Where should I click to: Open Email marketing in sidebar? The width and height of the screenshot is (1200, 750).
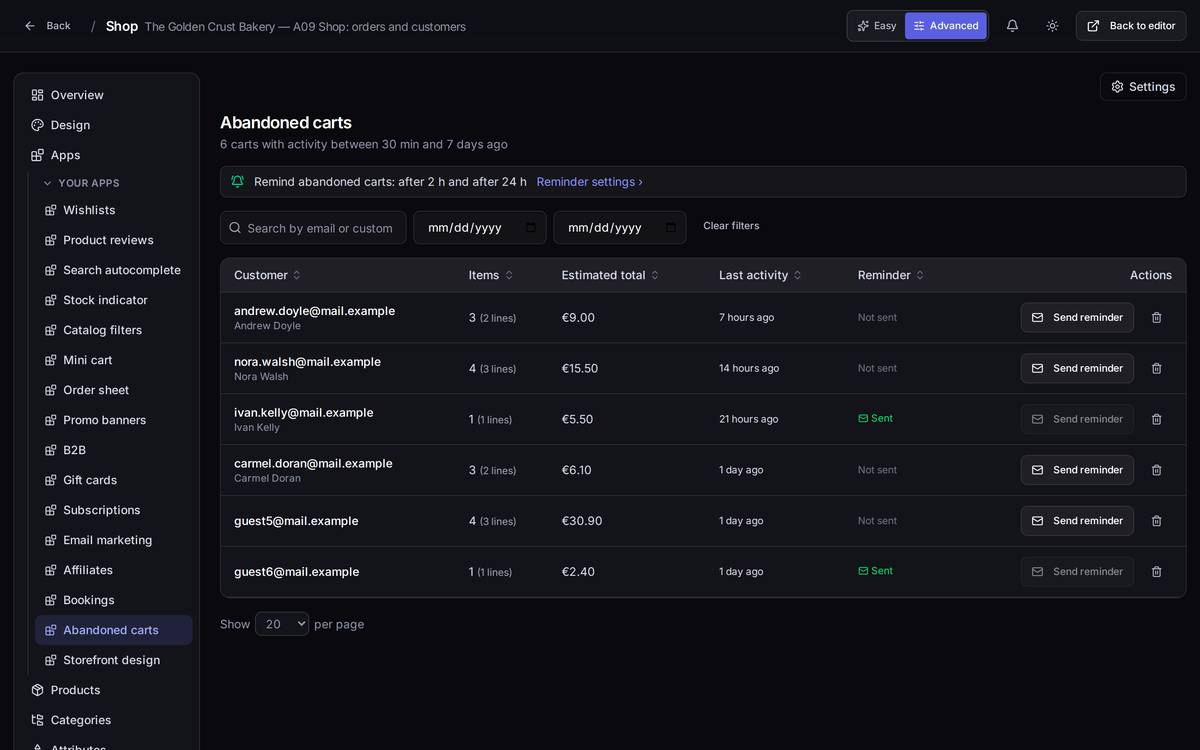point(107,540)
